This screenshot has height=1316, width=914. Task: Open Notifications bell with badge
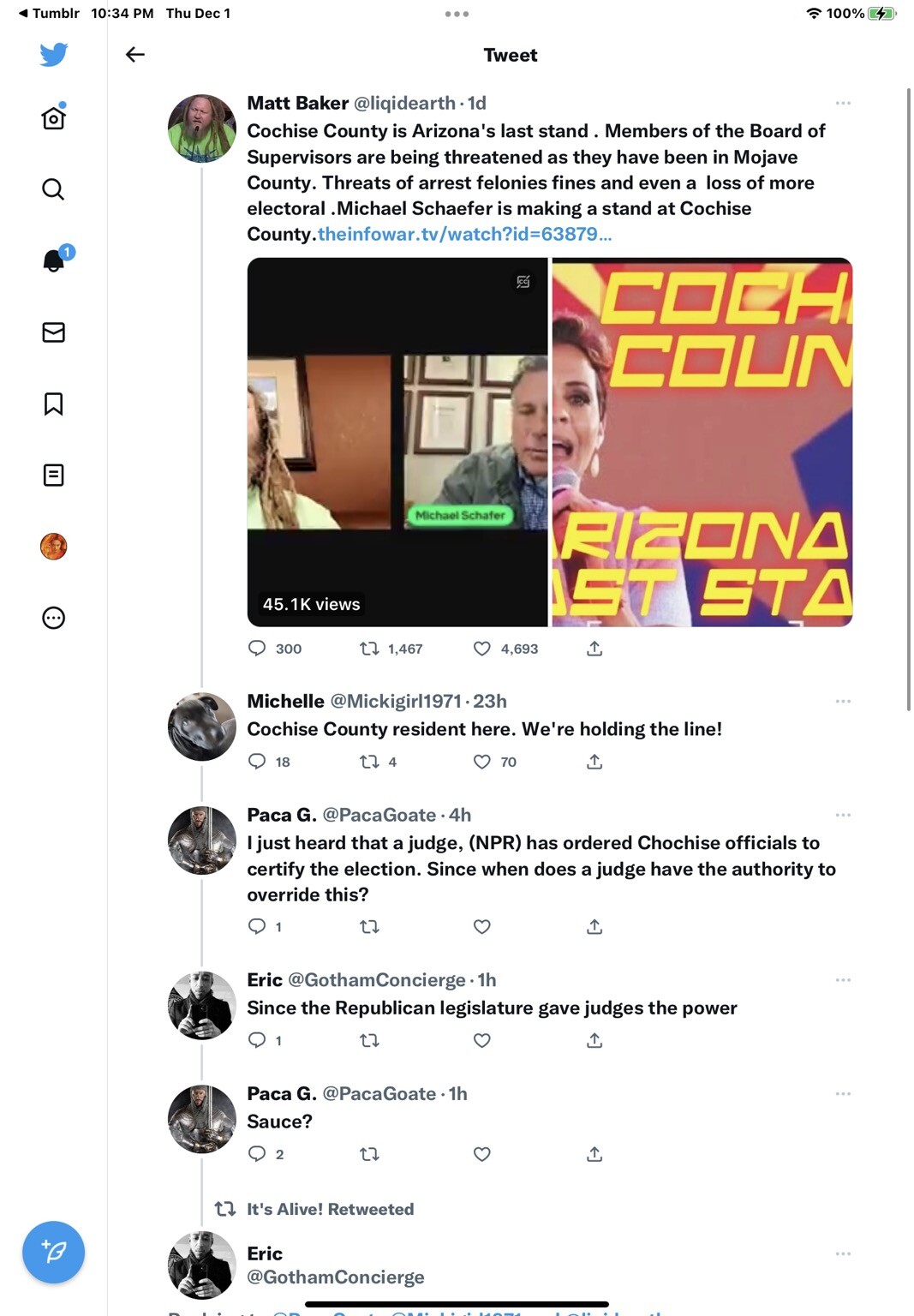(x=54, y=260)
